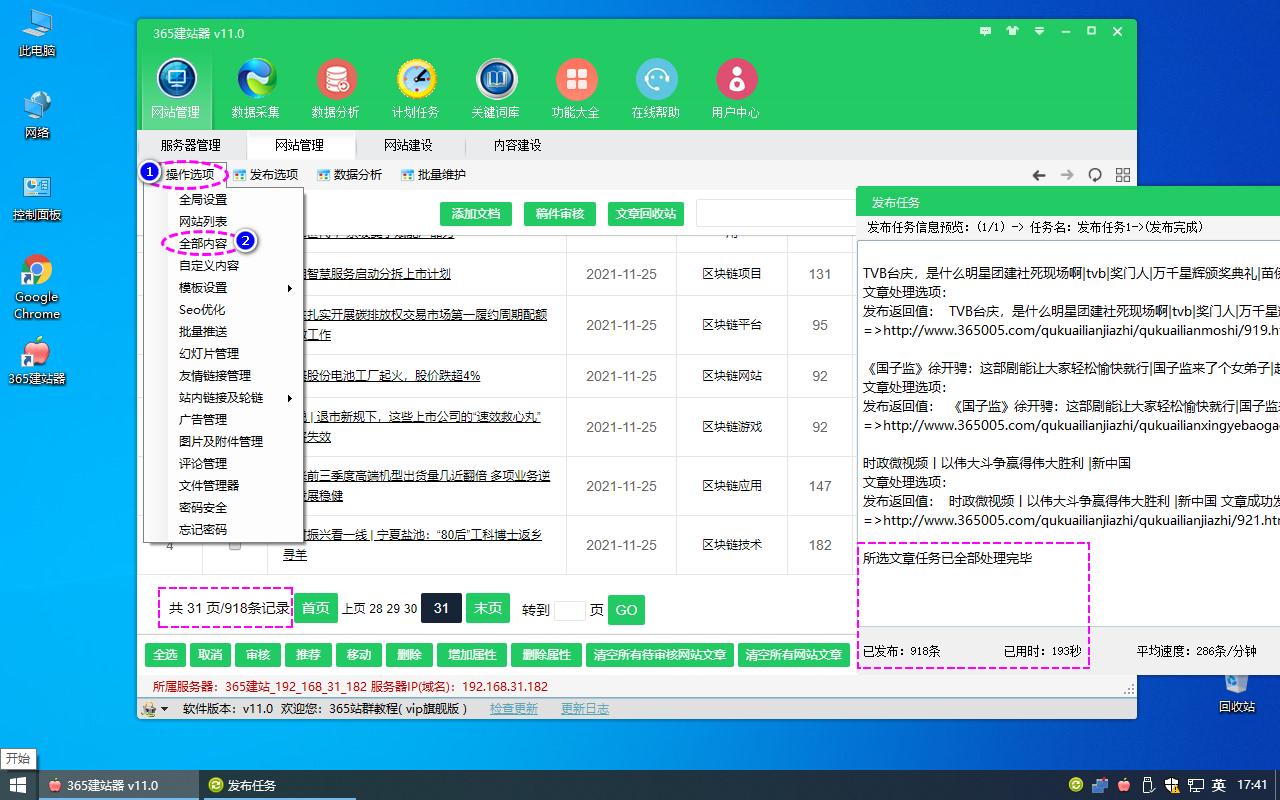Viewport: 1280px width, 800px height.
Task: Click the 审核 button in bottom action bar
Action: tap(258, 655)
